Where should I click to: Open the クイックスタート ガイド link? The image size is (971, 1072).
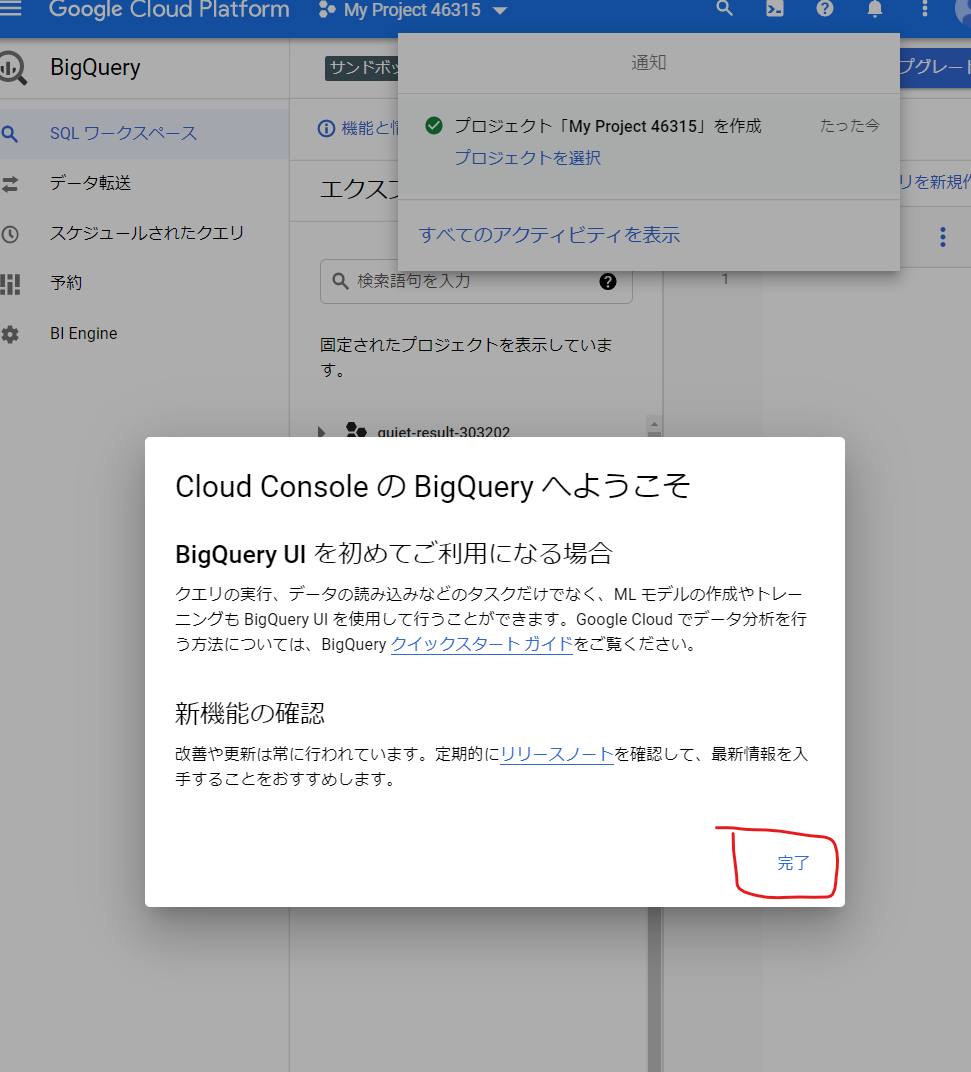481,644
